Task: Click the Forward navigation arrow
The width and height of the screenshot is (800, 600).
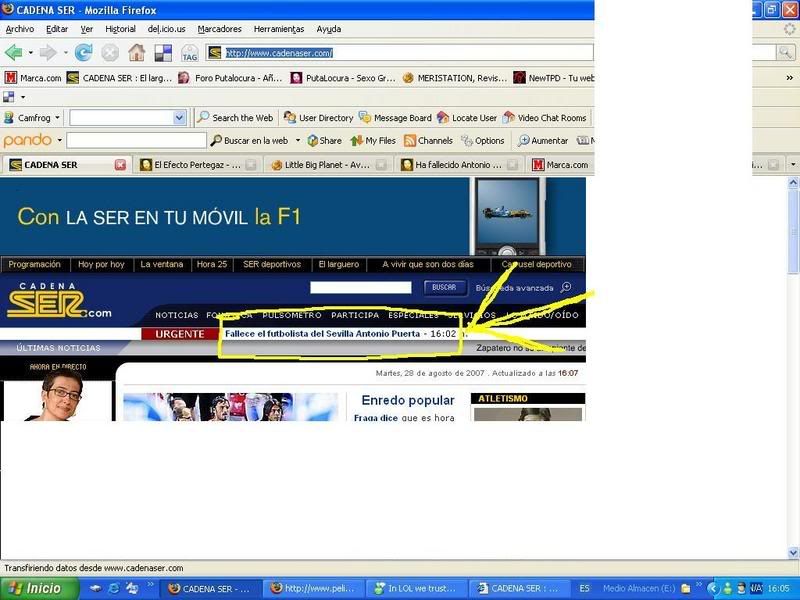Action: click(x=48, y=53)
